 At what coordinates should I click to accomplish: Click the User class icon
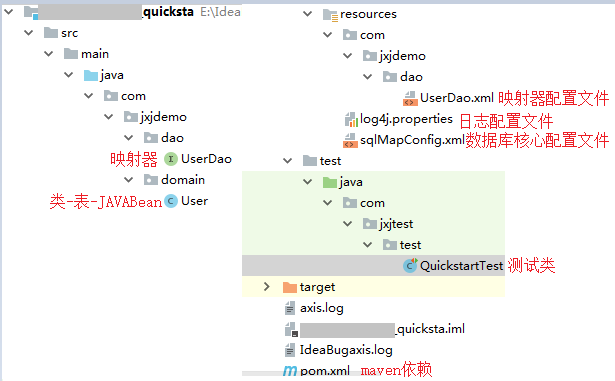[171, 201]
